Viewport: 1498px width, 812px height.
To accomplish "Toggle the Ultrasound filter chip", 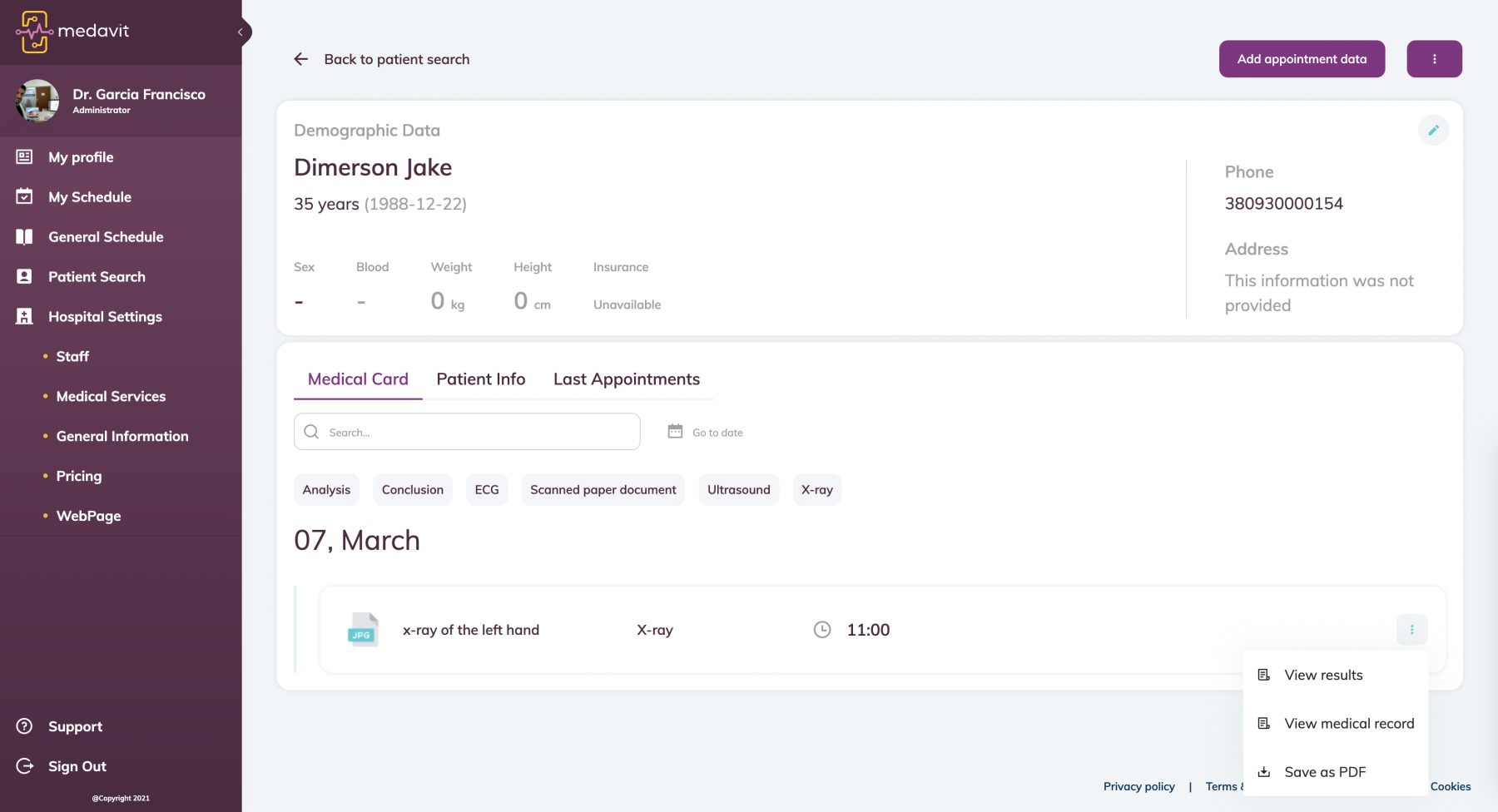I will click(x=738, y=490).
